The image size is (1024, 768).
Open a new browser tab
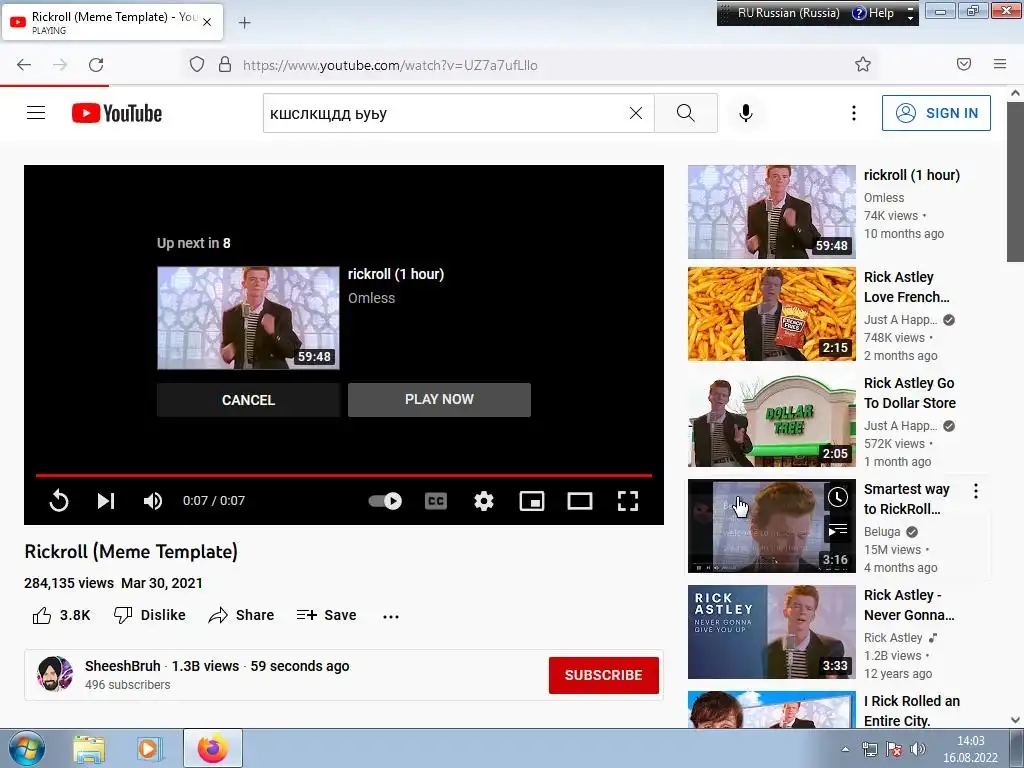(244, 23)
